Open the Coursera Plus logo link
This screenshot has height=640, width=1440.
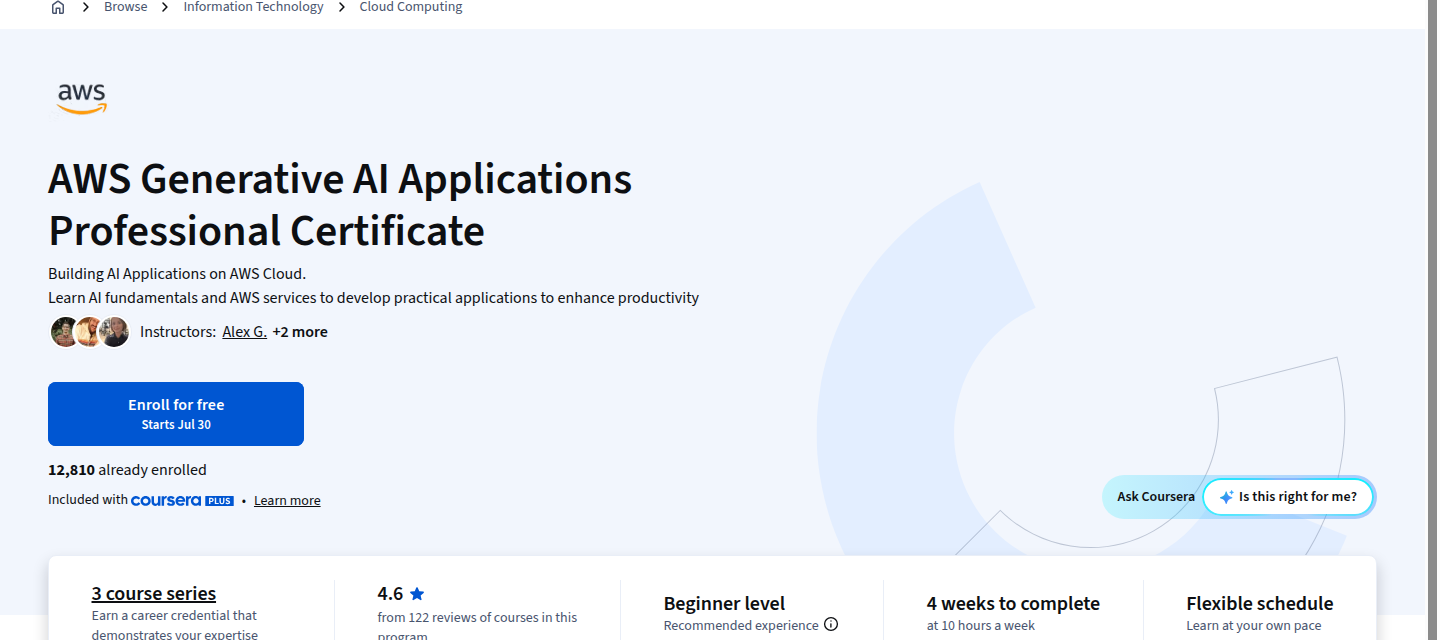(182, 500)
